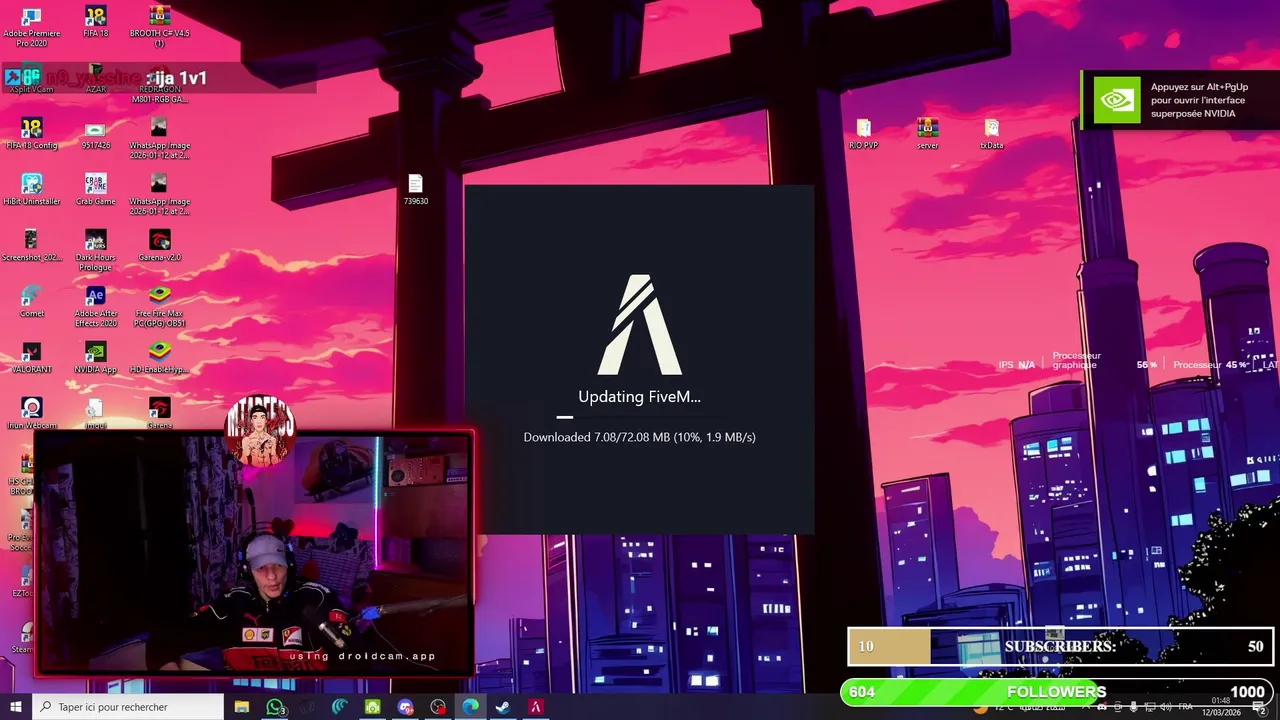Screen dimensions: 1280x720
Task: Open the Iriun Webcam desktop shortcut
Action: [31, 414]
